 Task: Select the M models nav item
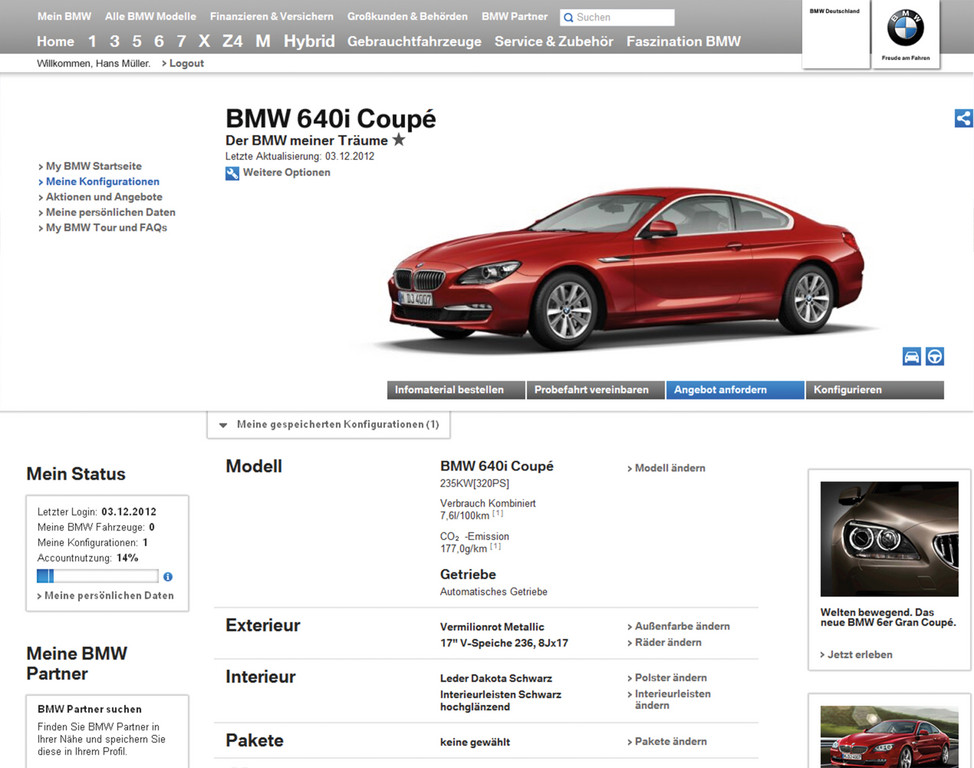click(x=263, y=42)
